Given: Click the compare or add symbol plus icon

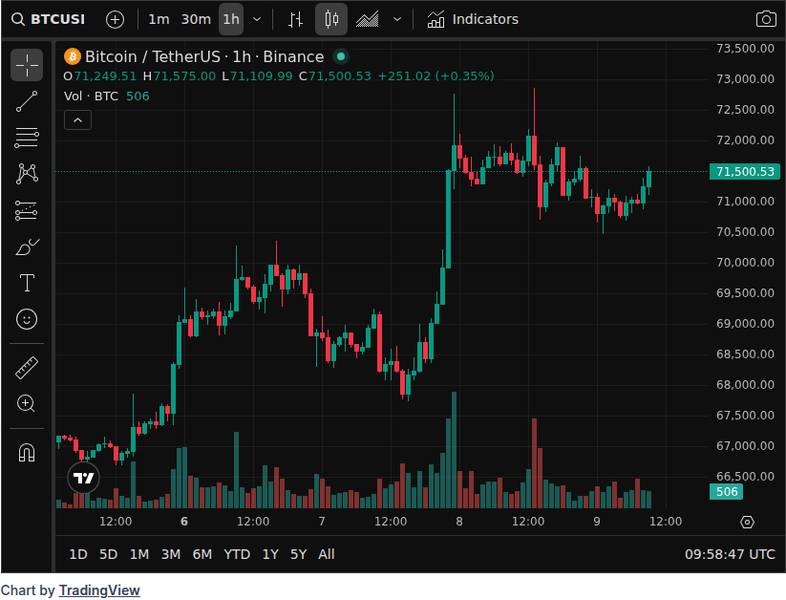Looking at the screenshot, I should [115, 20].
